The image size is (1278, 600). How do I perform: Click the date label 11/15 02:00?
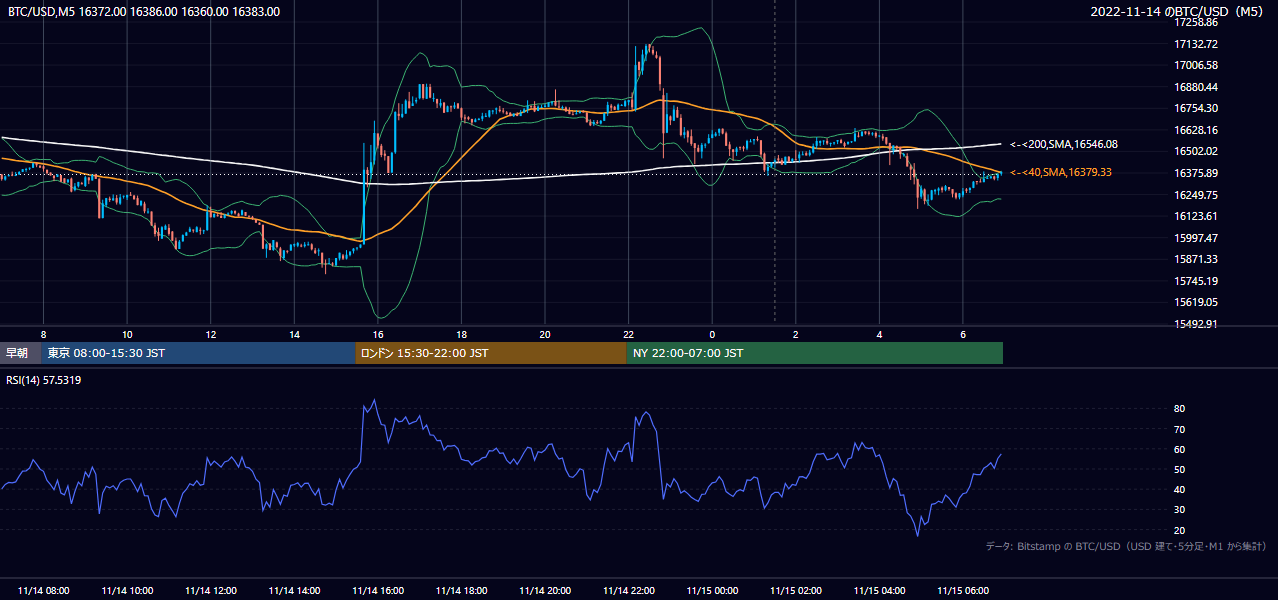click(x=796, y=591)
